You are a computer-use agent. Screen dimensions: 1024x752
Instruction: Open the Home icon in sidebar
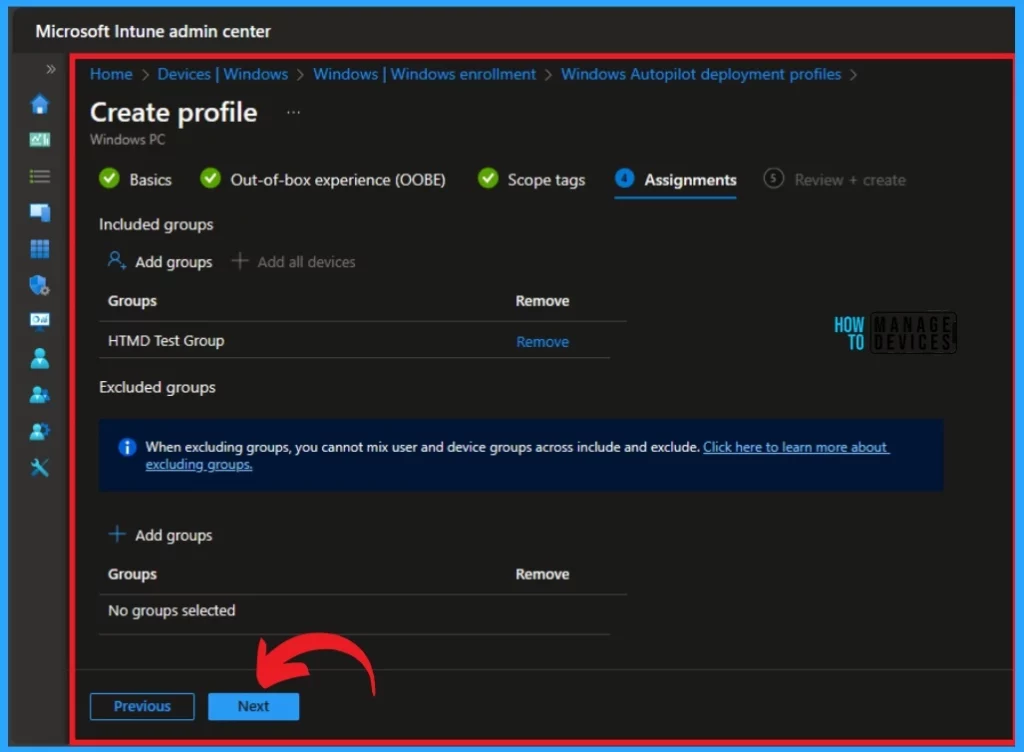40,104
